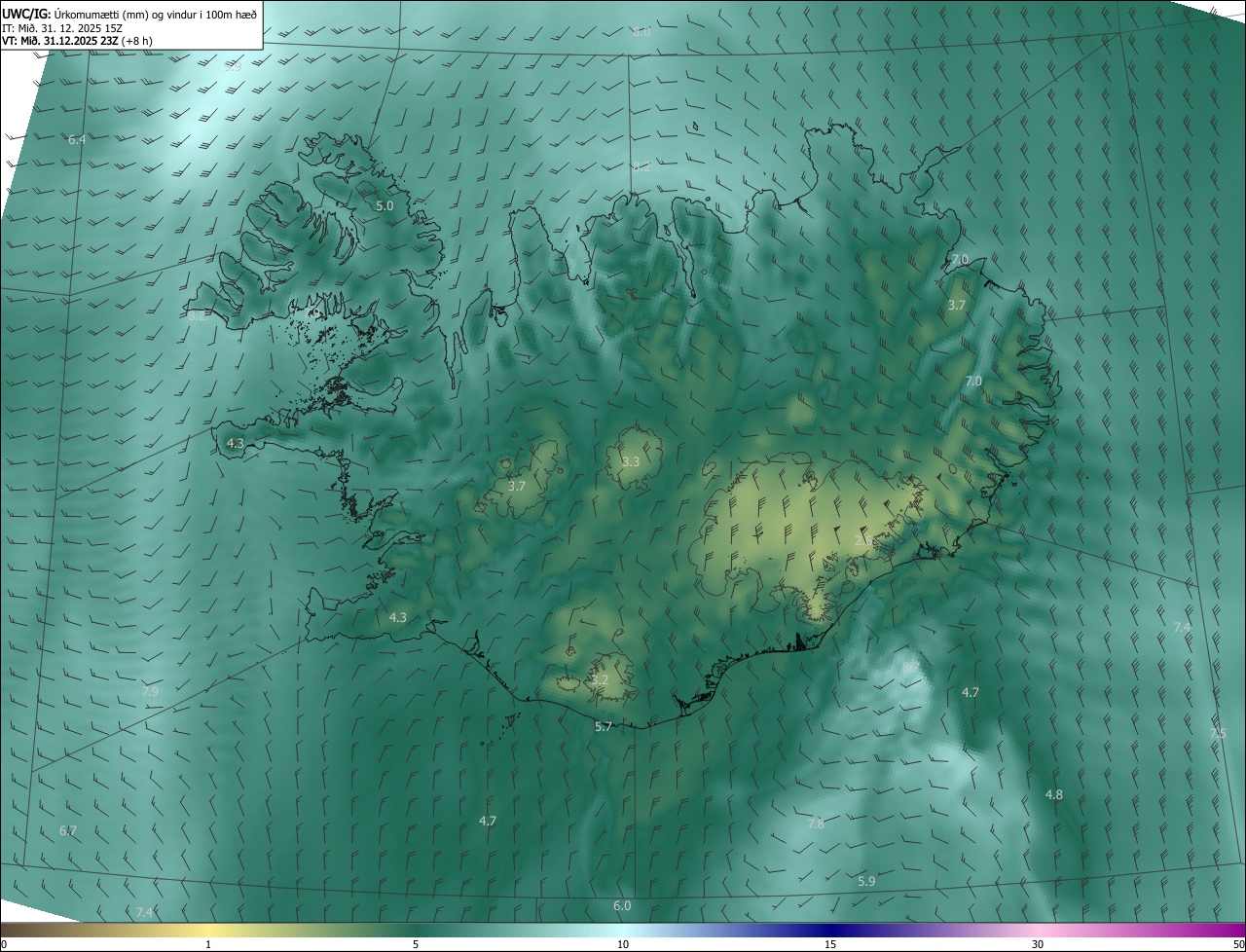
Task: Click the 4.8 value label
Action: pyautogui.click(x=1053, y=795)
